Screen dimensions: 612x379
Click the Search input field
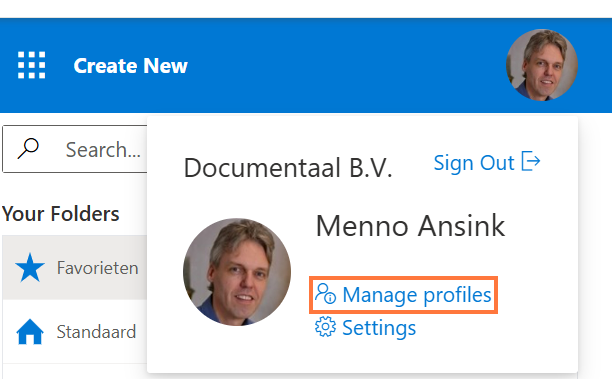(75, 149)
